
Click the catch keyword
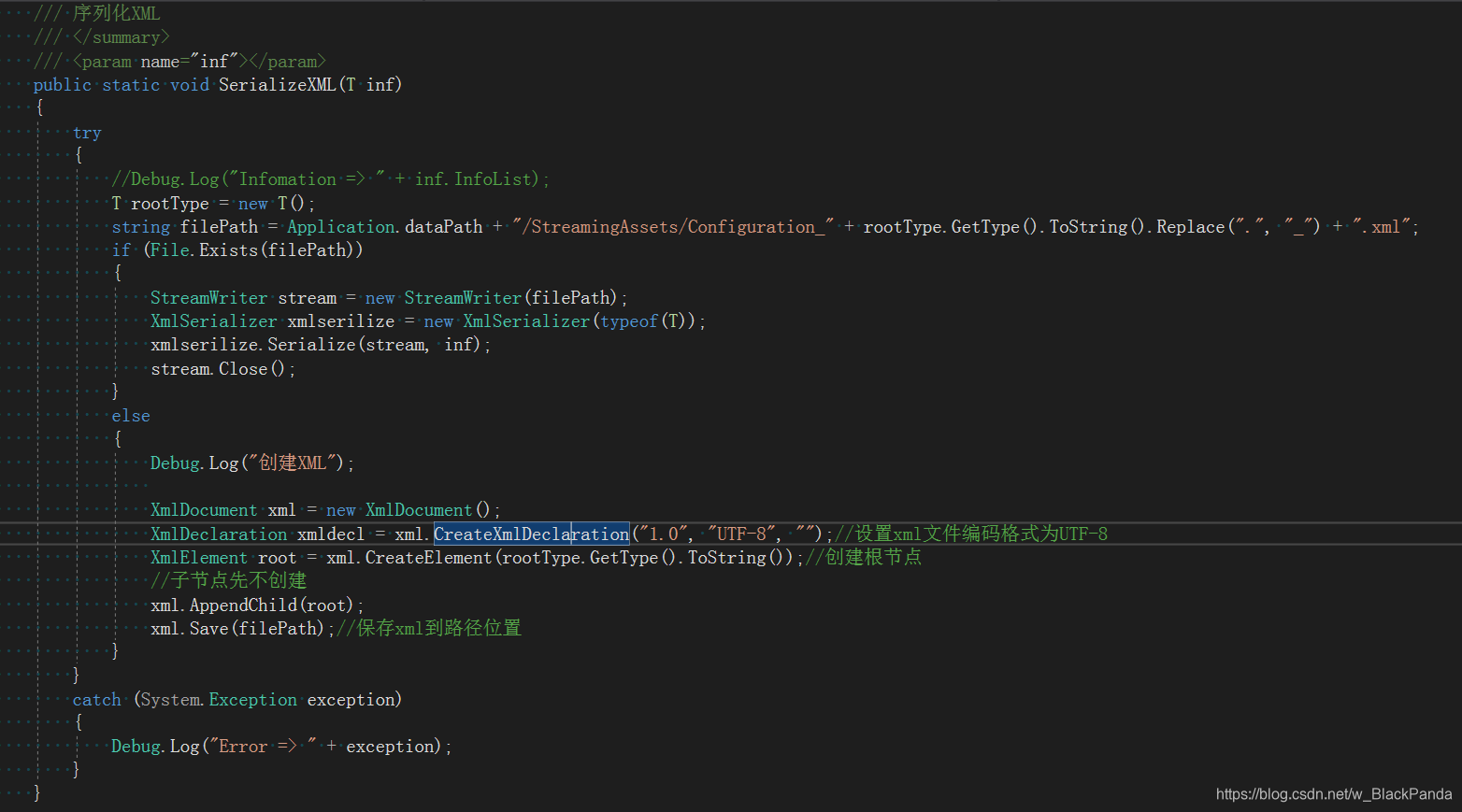(96, 699)
